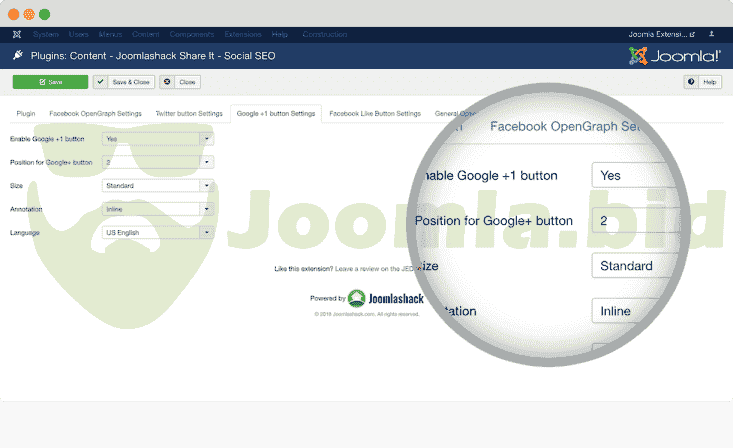Click the plug icon beside the Plugins title
This screenshot has width=733, height=448.
tap(18, 55)
